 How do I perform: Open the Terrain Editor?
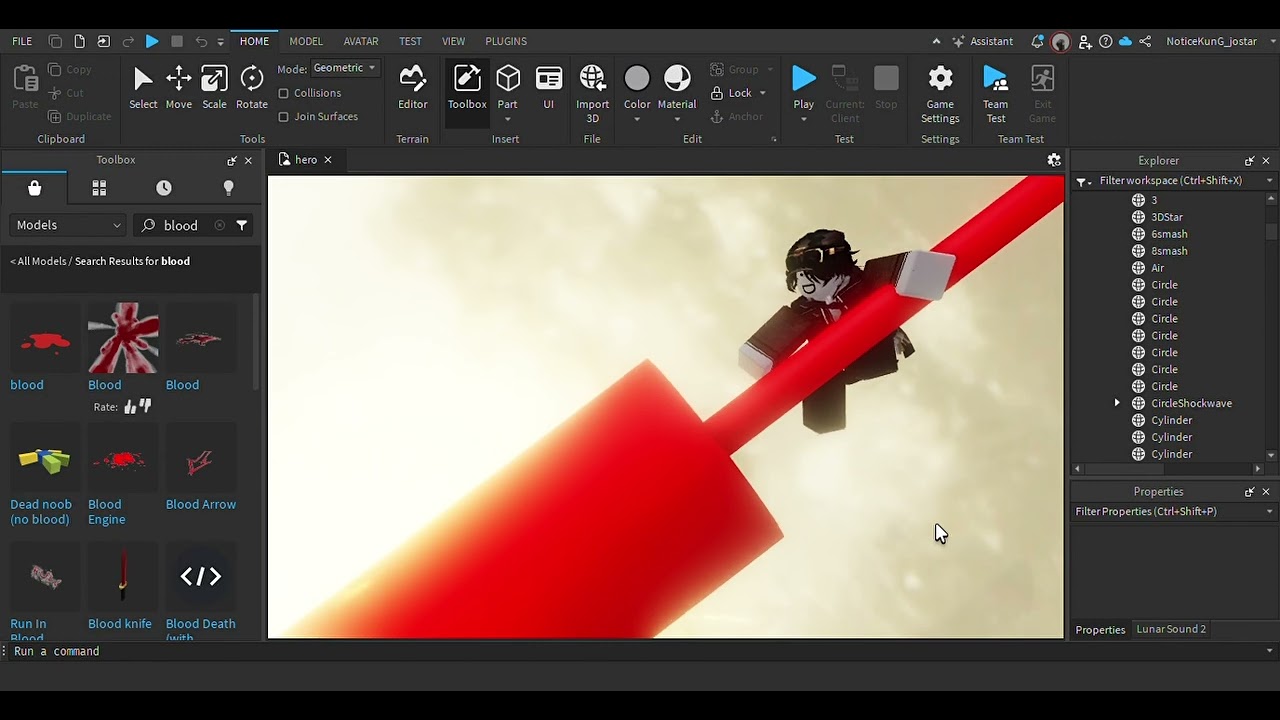[x=412, y=88]
